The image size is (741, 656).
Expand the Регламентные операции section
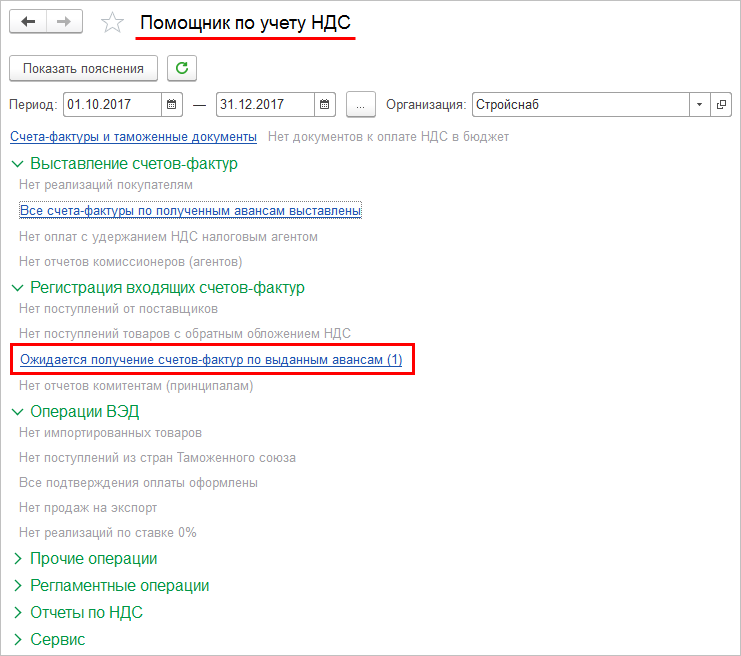click(x=17, y=586)
